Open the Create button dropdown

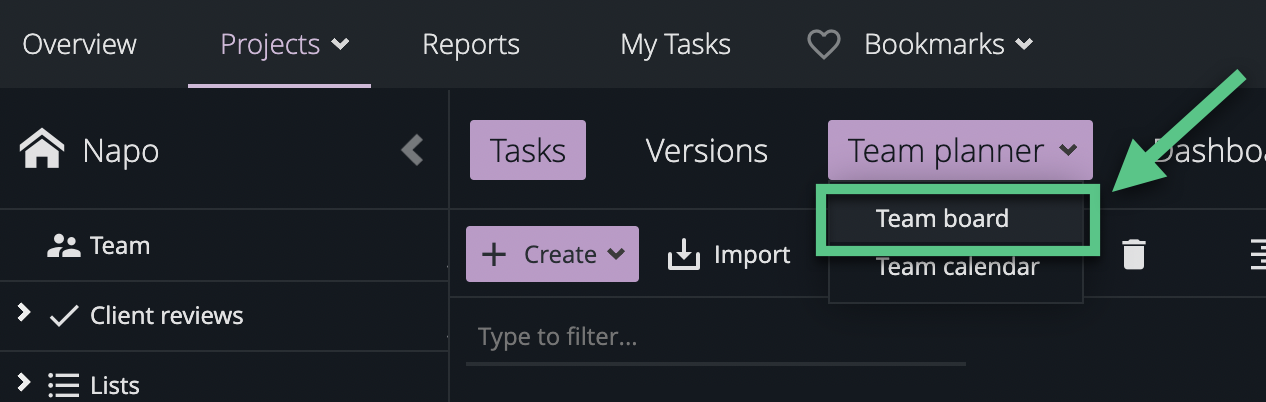click(616, 255)
